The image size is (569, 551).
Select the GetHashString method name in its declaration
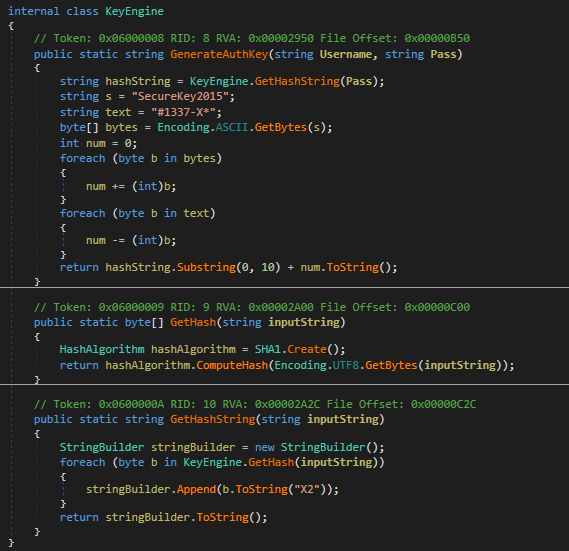point(213,419)
